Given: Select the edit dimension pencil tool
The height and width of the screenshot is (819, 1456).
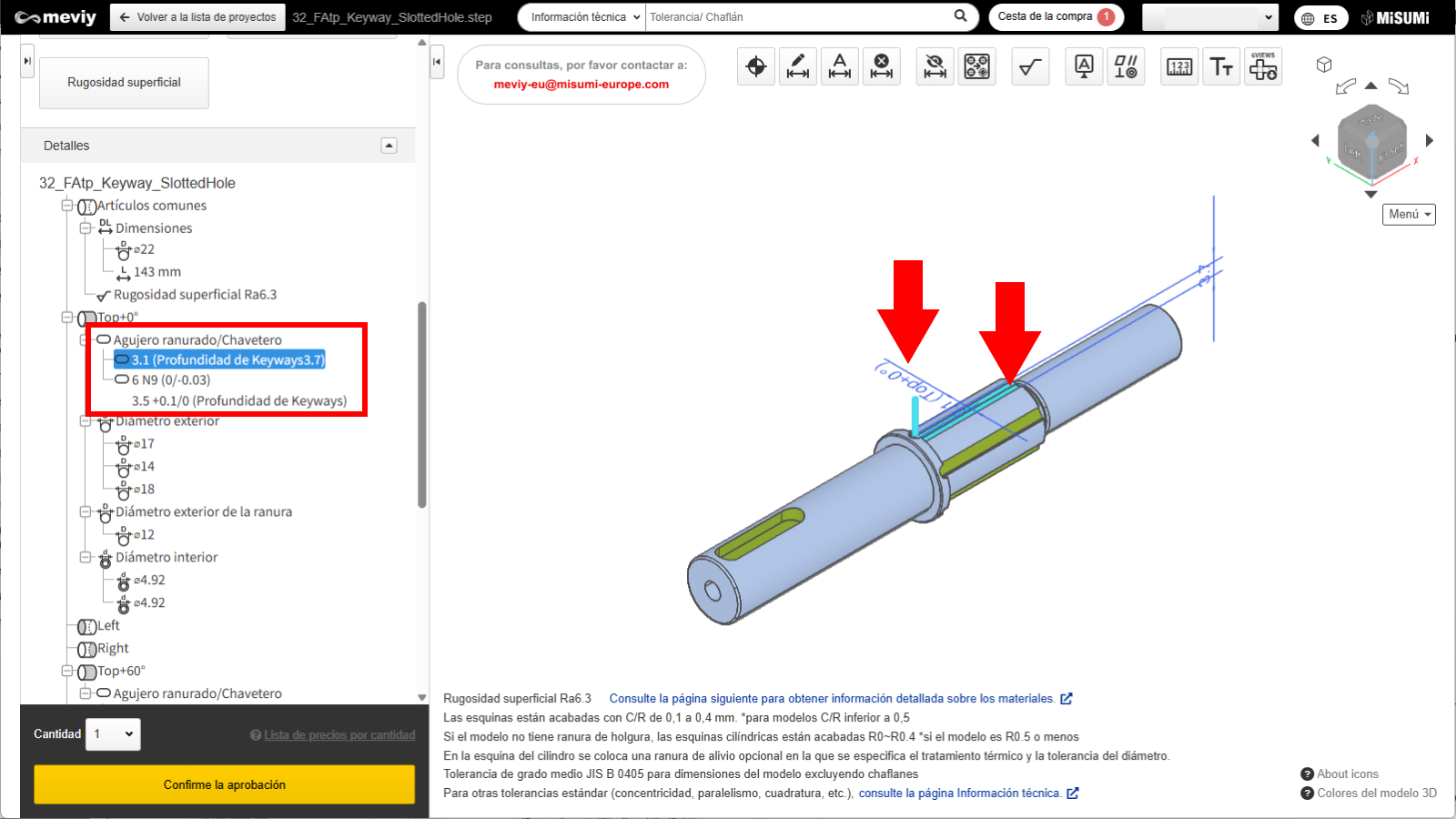Looking at the screenshot, I should coord(798,66).
